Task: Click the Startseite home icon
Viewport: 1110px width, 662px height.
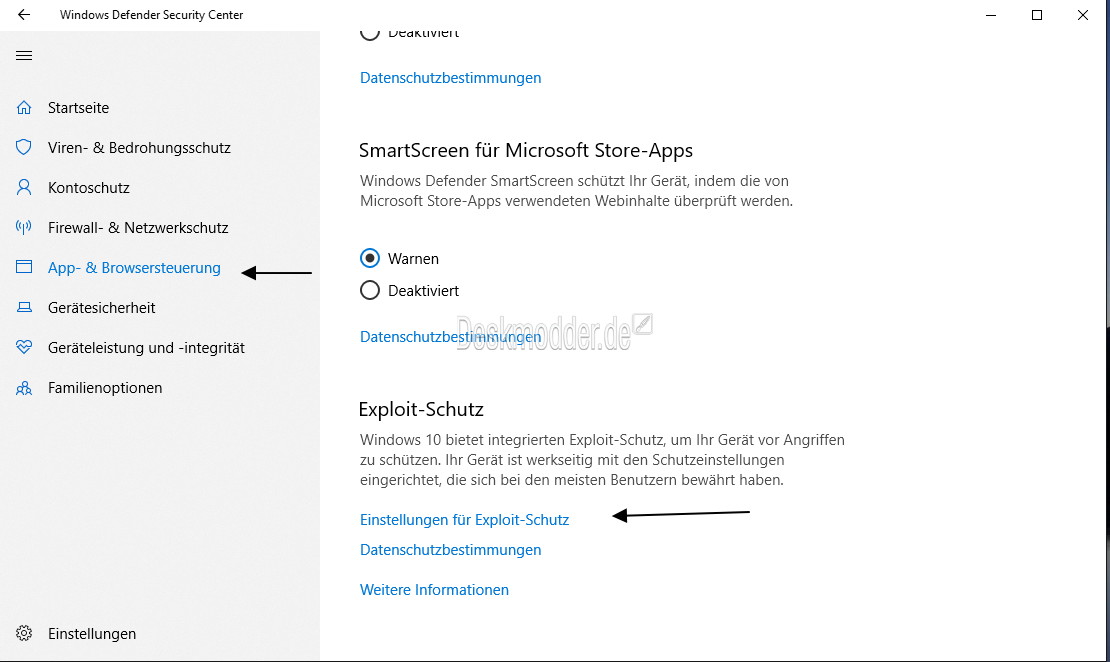Action: click(x=24, y=108)
